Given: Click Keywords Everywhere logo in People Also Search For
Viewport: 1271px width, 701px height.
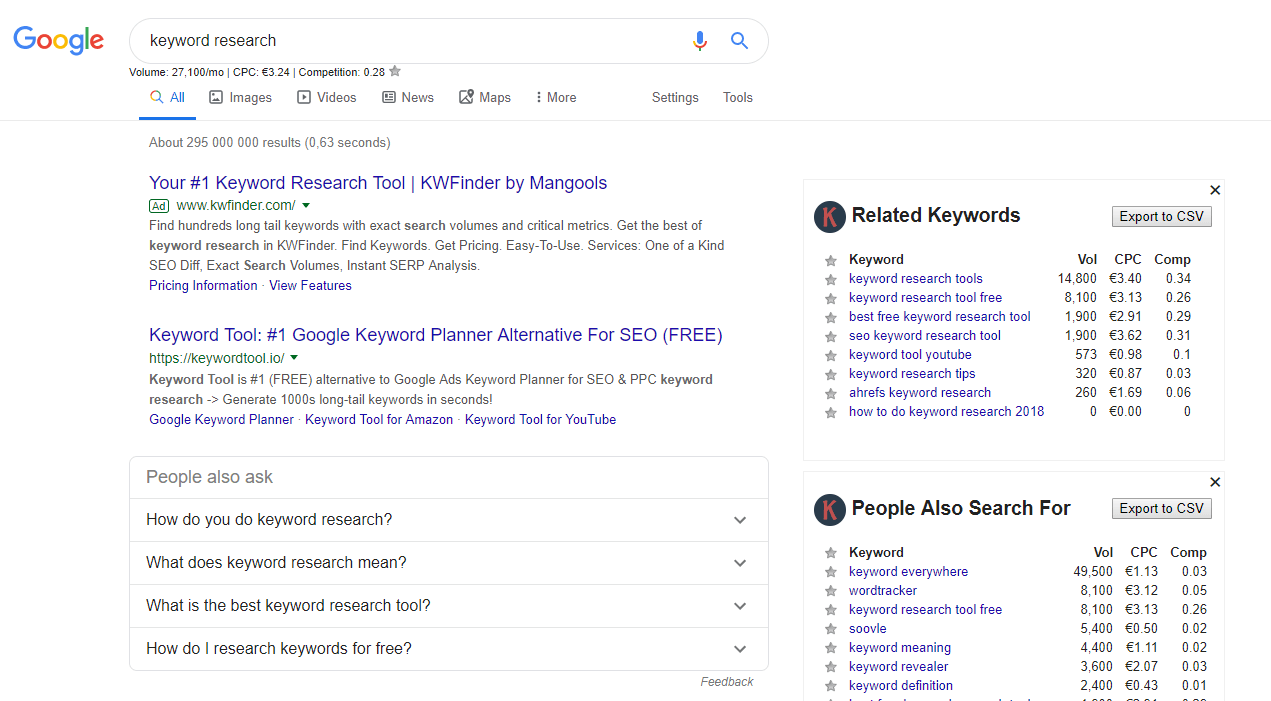Looking at the screenshot, I should coord(830,510).
